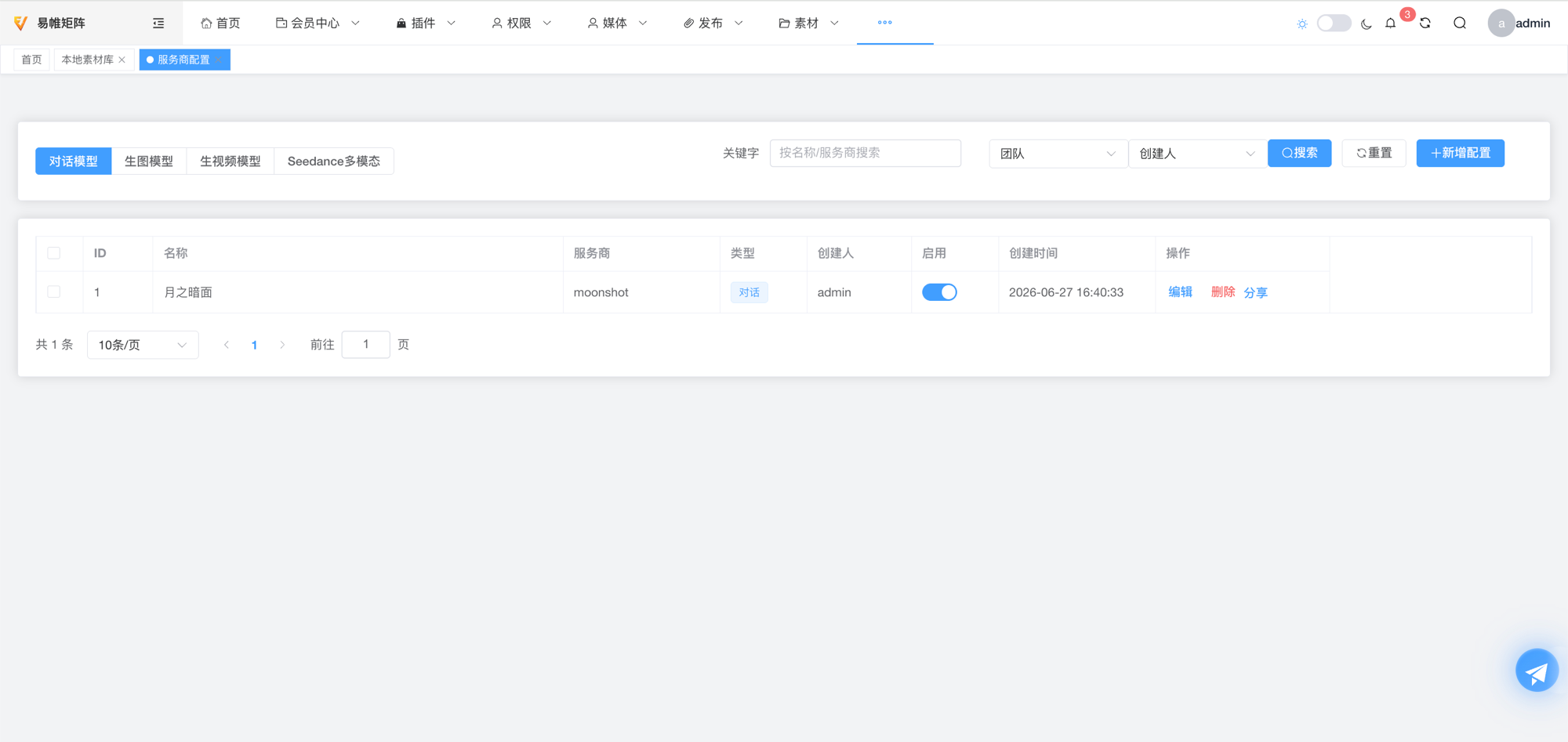Click the admin avatar icon
The height and width of the screenshot is (742, 1568).
[1501, 24]
